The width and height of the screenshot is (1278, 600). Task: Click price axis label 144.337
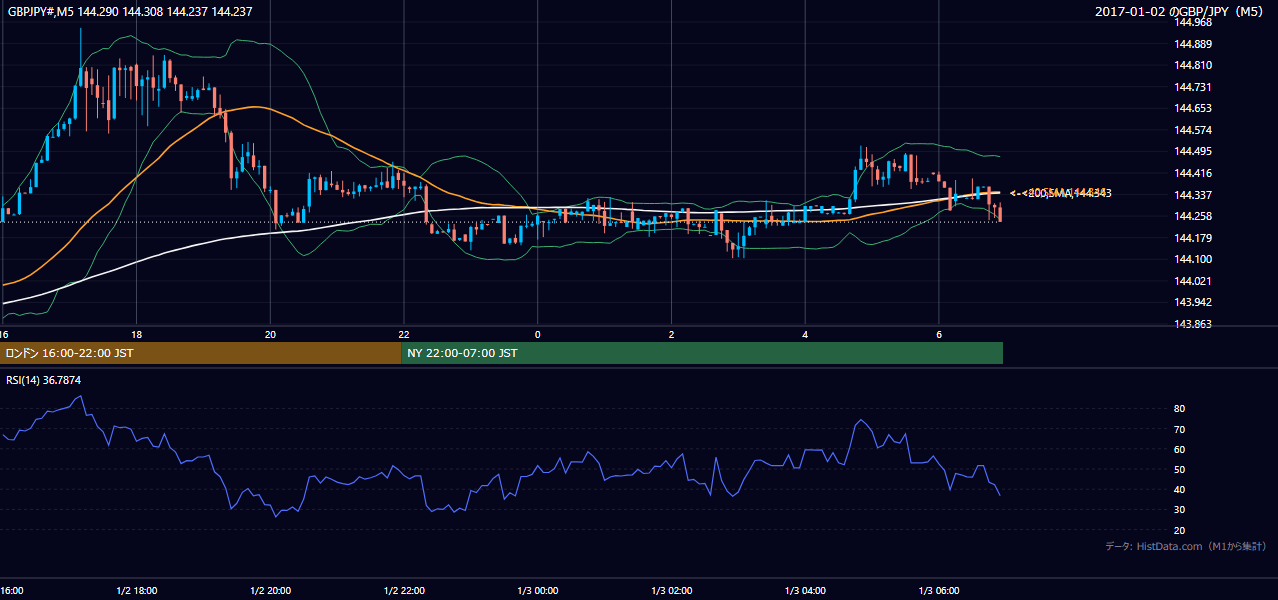tap(1193, 195)
